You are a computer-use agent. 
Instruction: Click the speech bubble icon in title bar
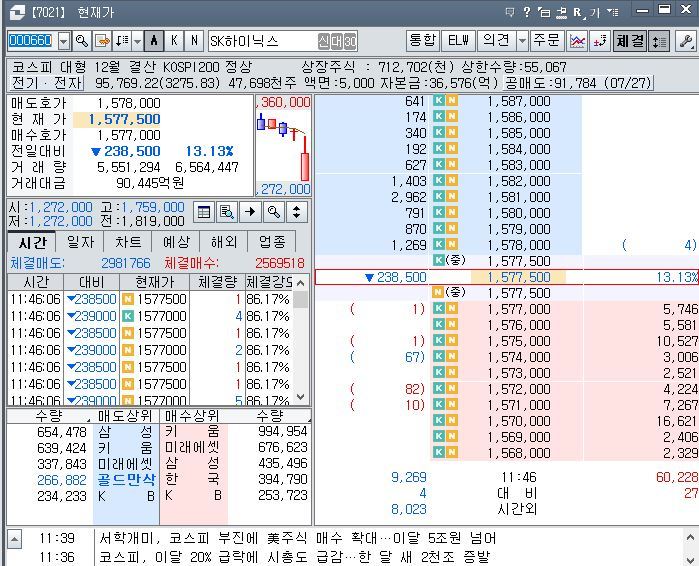pyautogui.click(x=510, y=12)
